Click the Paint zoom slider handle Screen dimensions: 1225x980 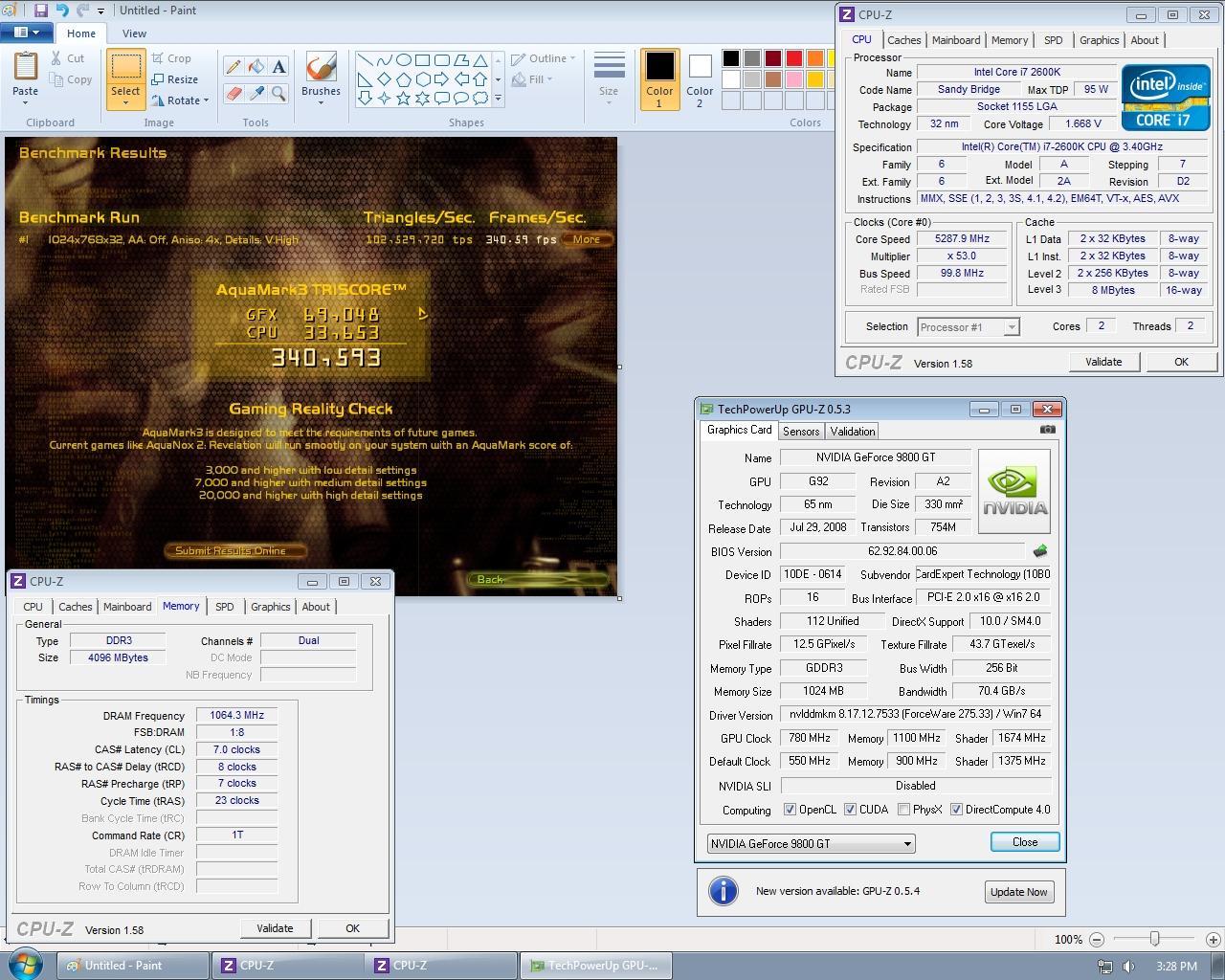[1155, 940]
